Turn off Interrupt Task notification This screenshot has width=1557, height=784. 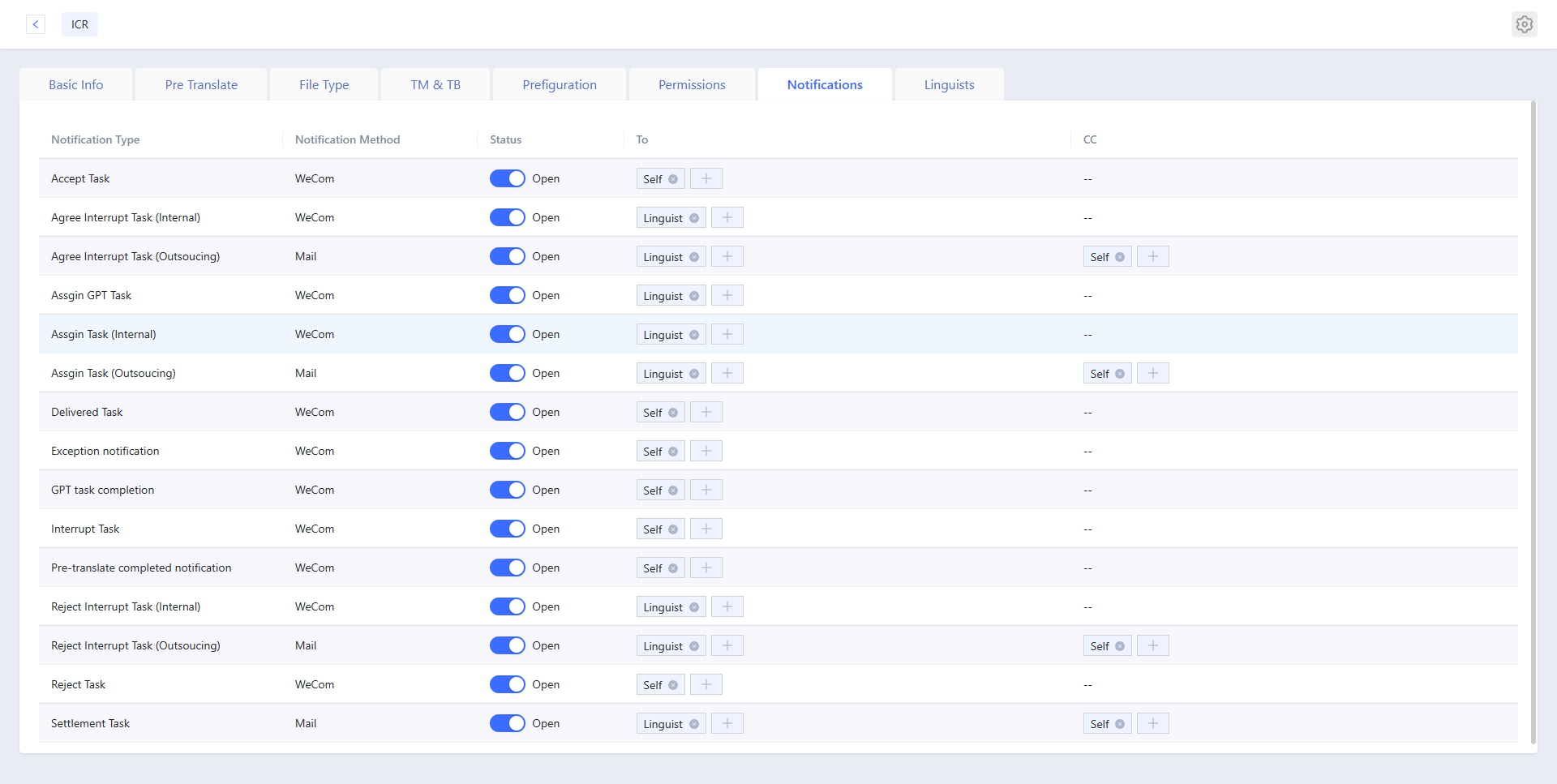508,529
